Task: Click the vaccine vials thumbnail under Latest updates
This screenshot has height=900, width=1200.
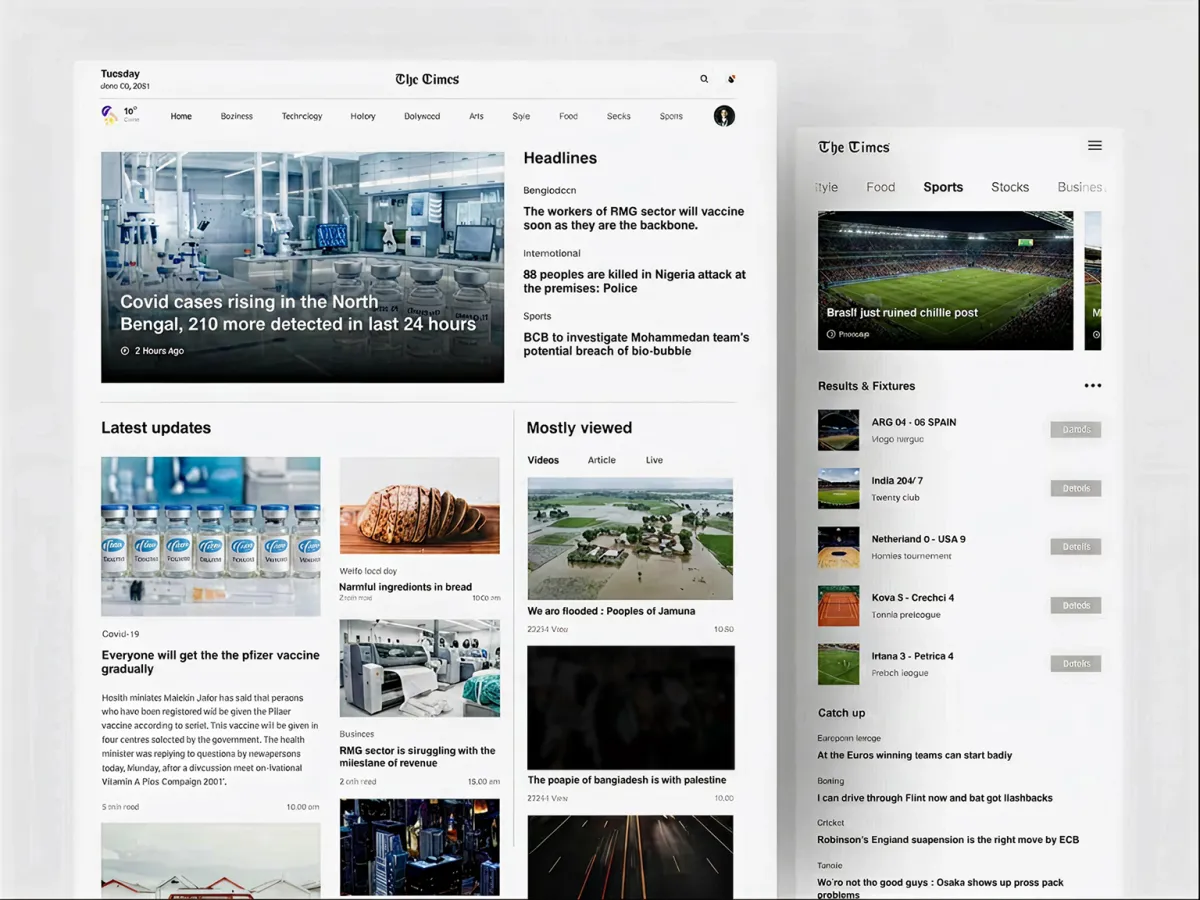Action: click(211, 536)
